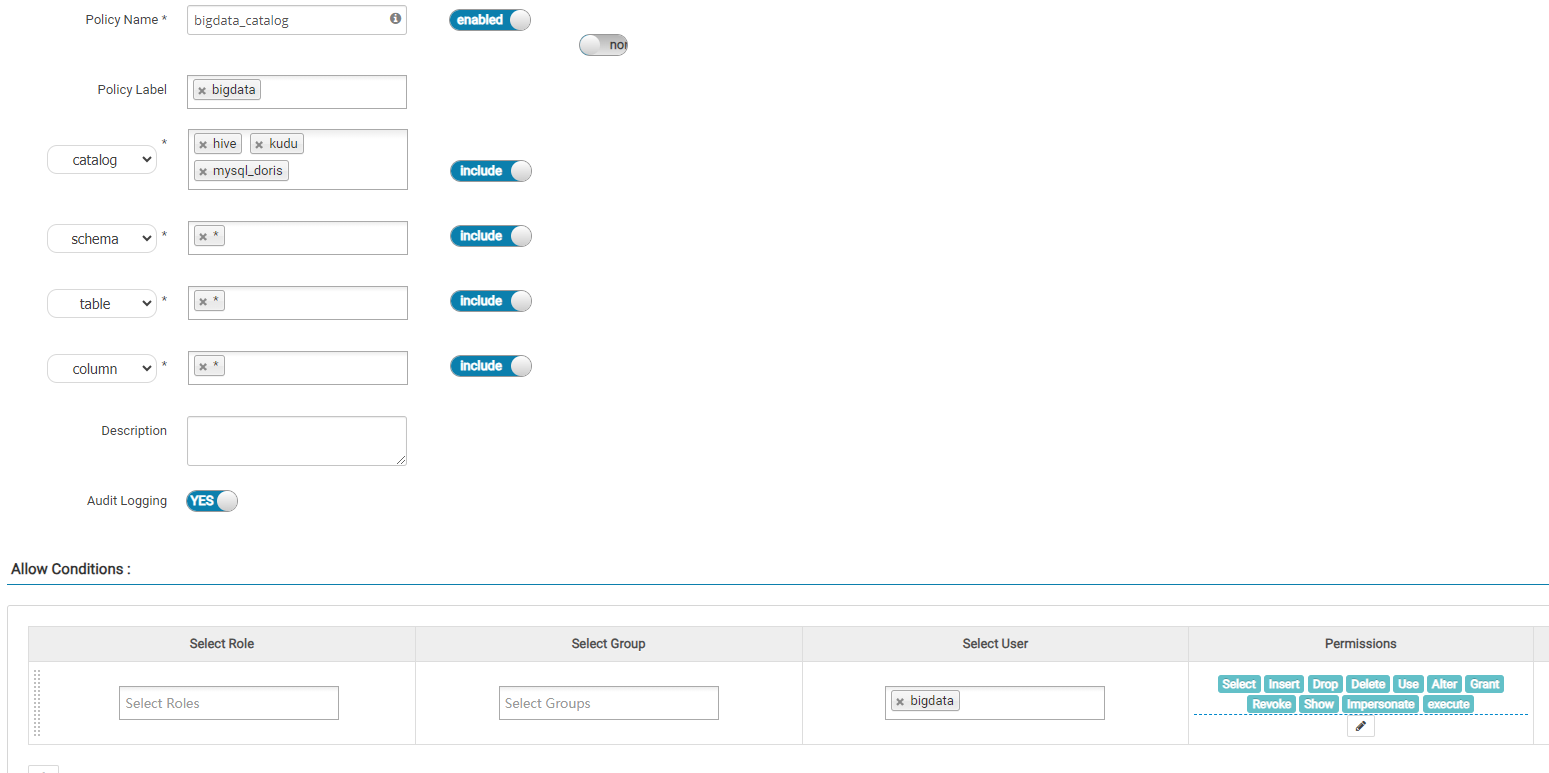Switch the normal/override policy toggle

click(x=603, y=44)
